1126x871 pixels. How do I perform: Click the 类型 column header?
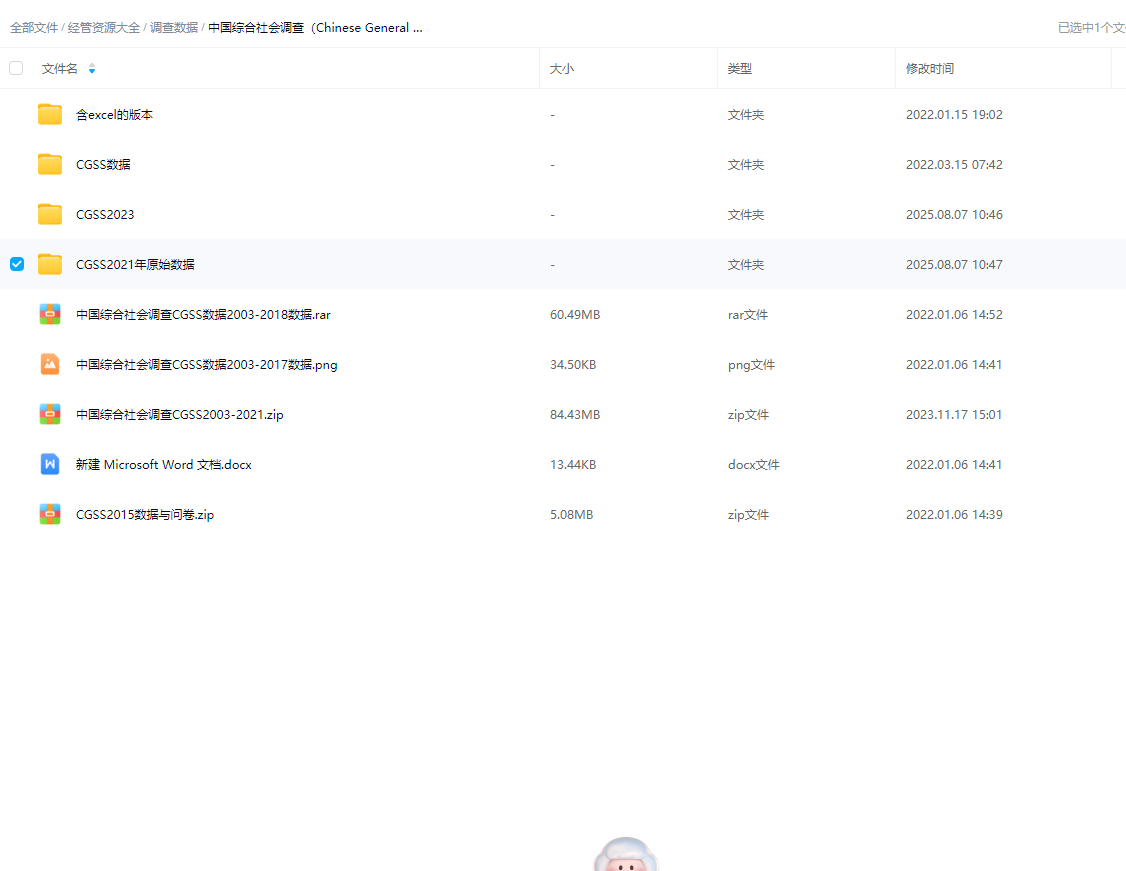pyautogui.click(x=740, y=69)
